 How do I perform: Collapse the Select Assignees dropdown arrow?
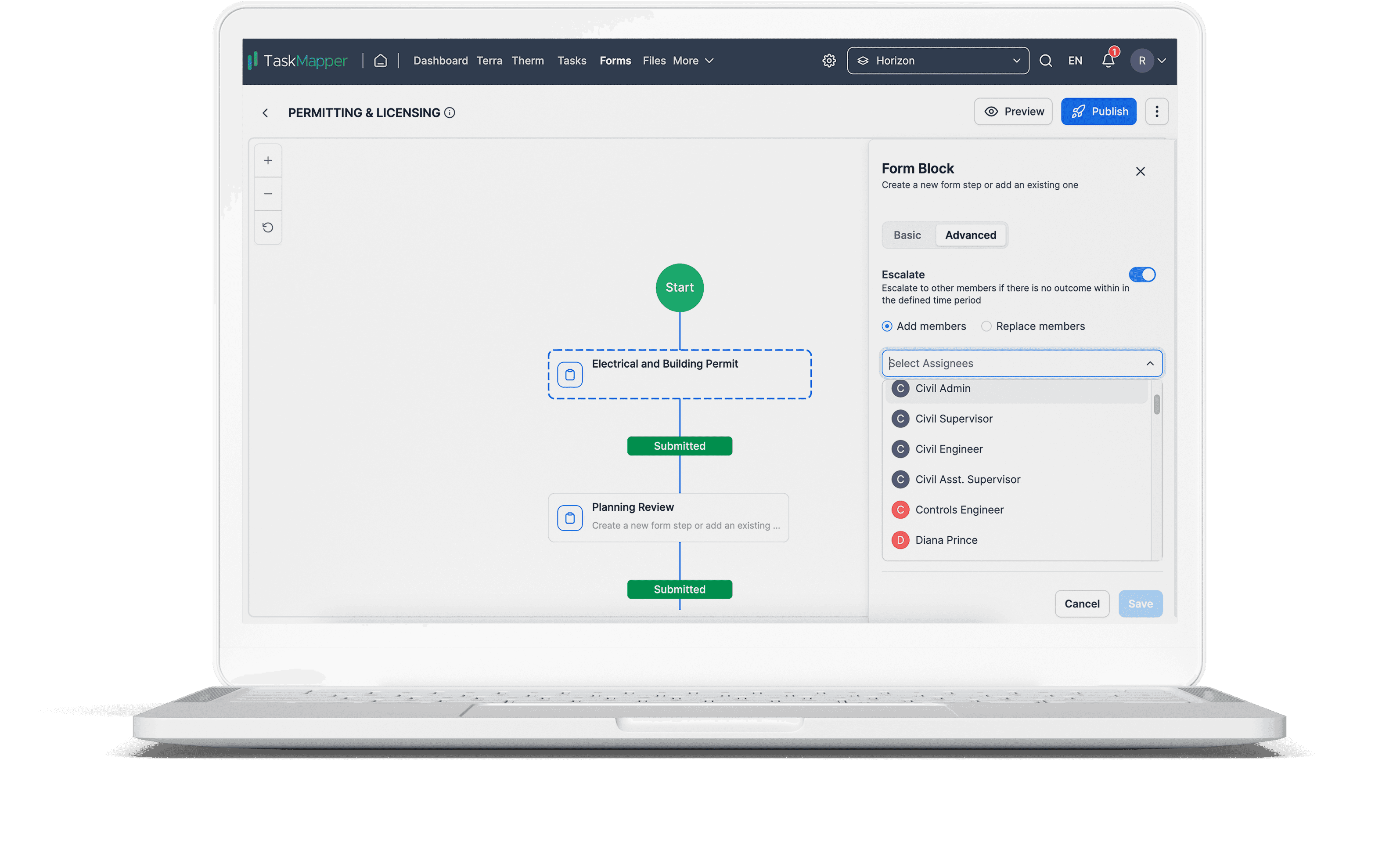click(x=1149, y=363)
